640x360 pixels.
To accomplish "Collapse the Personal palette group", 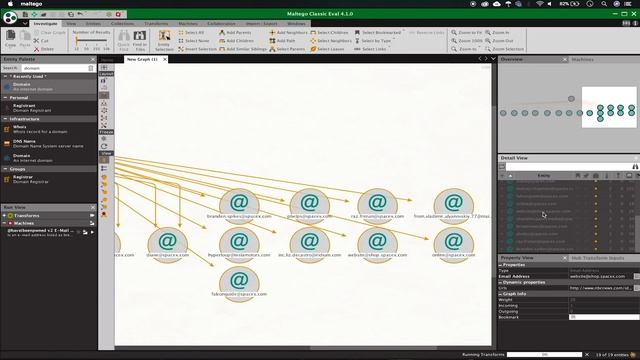I will coord(5,98).
